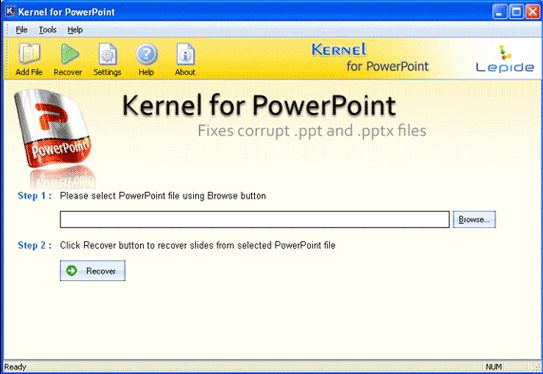The height and width of the screenshot is (374, 543).
Task: Click the 'Click Recover button to recover slides' text
Action: (x=197, y=245)
